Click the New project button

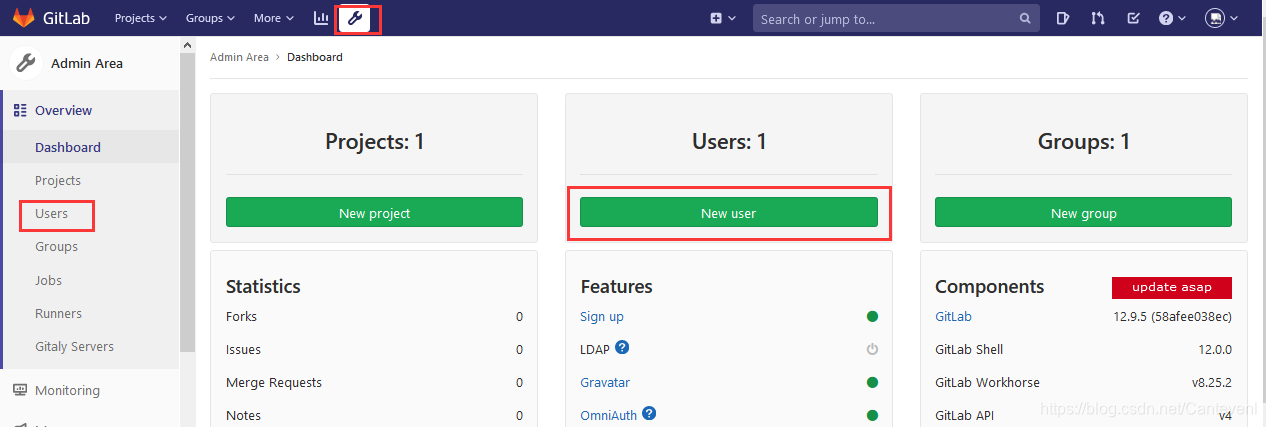click(374, 212)
